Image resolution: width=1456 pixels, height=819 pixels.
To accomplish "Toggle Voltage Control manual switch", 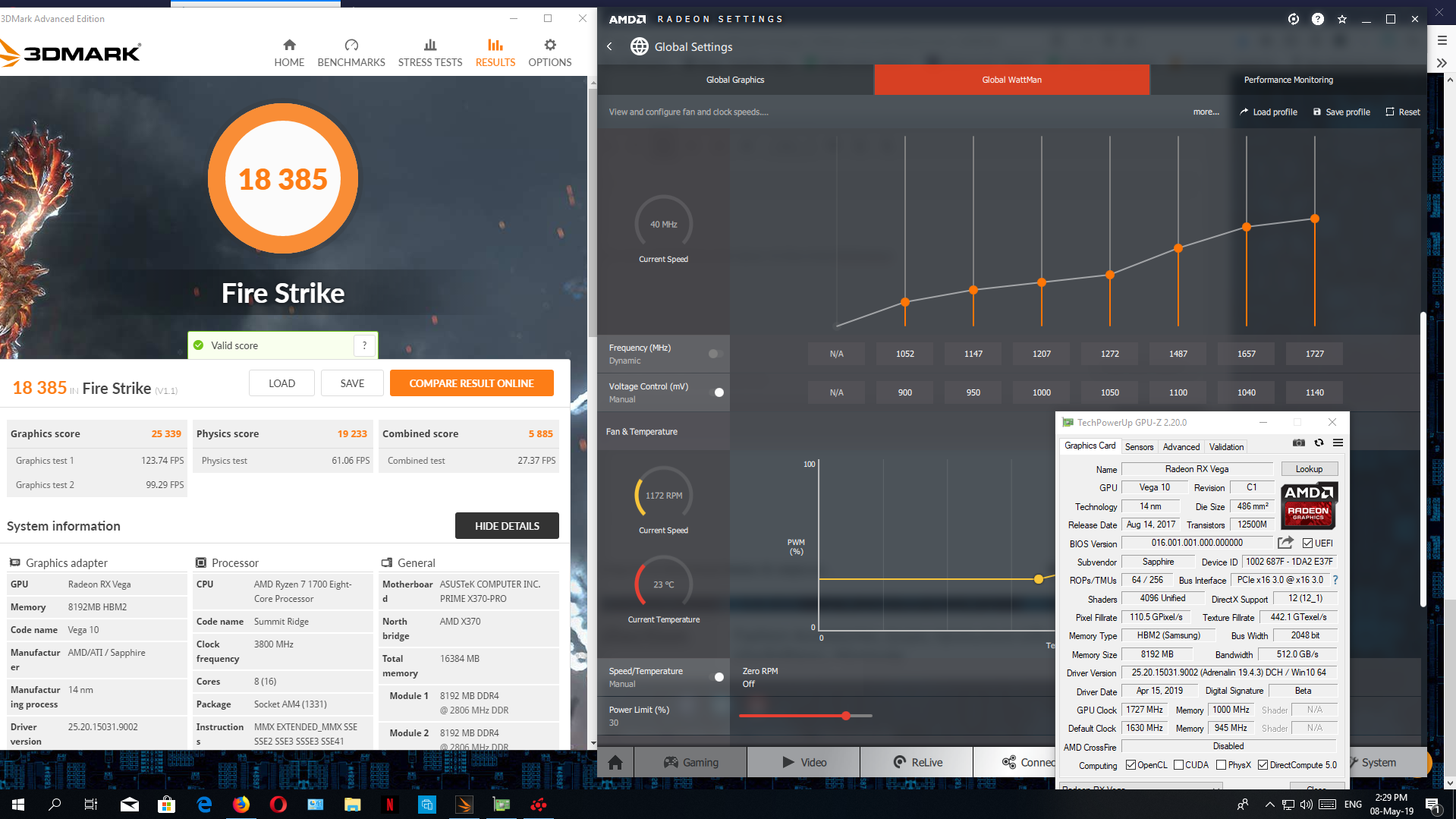I will [x=717, y=392].
